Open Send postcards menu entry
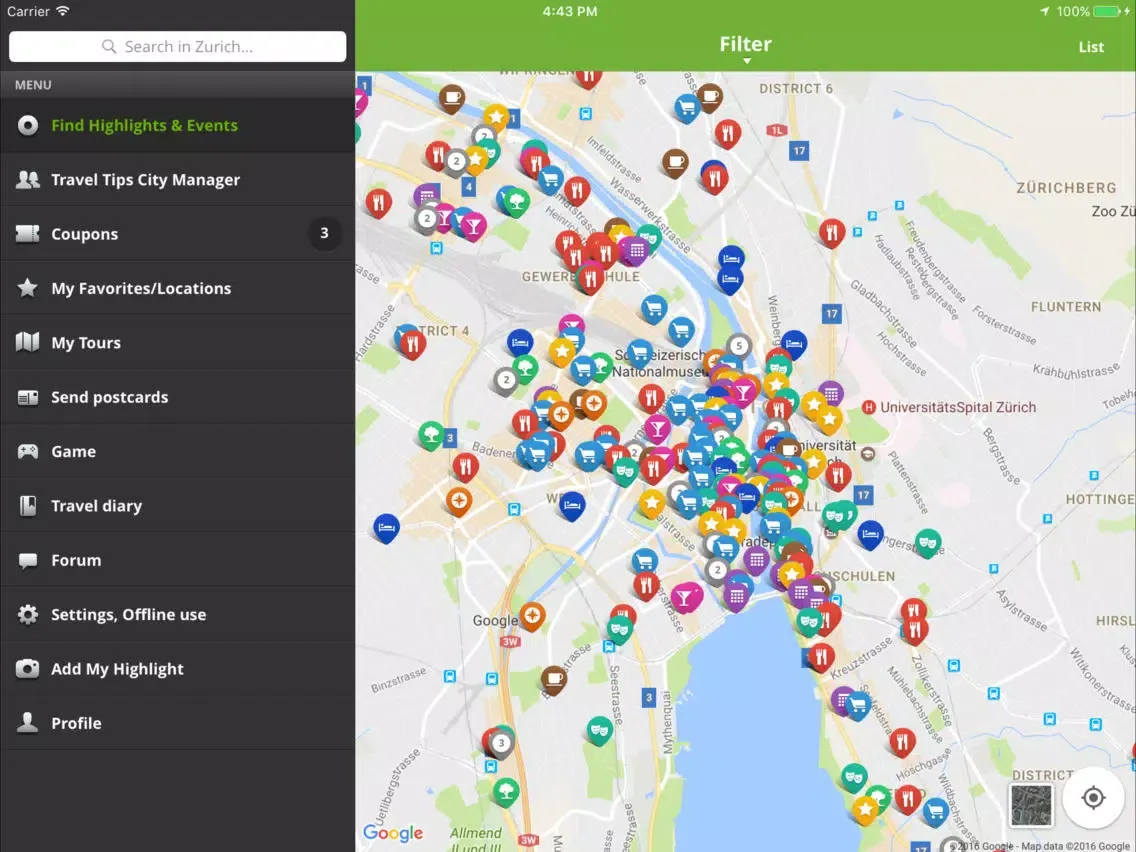Viewport: 1136px width, 852px height. point(178,397)
